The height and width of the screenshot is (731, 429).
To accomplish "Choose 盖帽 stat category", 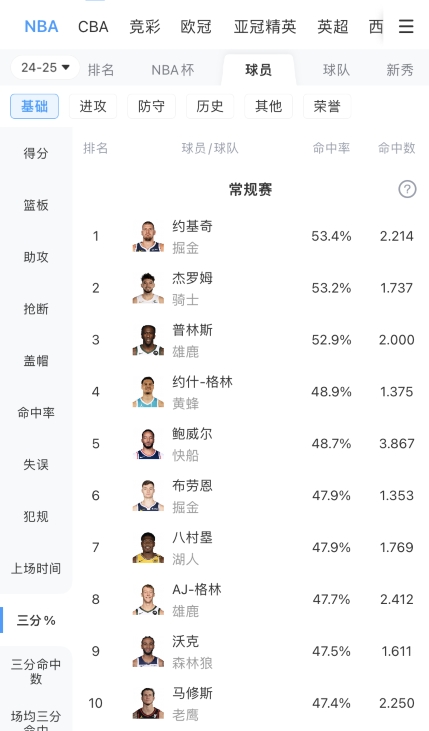I will click(36, 360).
